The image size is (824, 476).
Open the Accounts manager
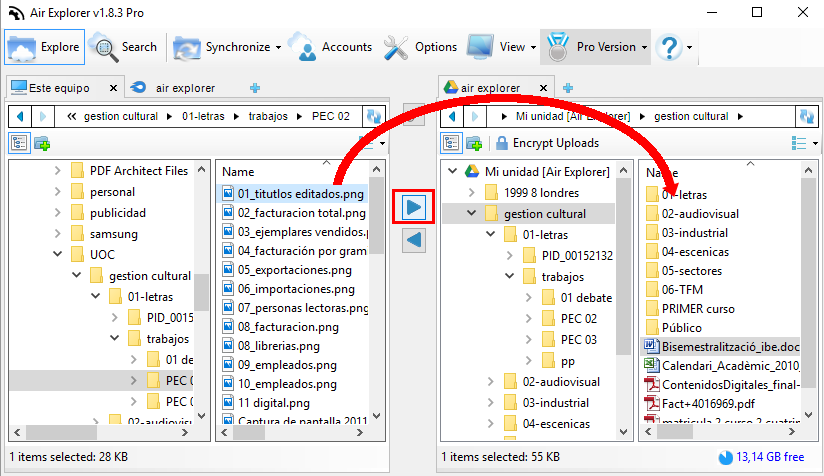point(332,47)
